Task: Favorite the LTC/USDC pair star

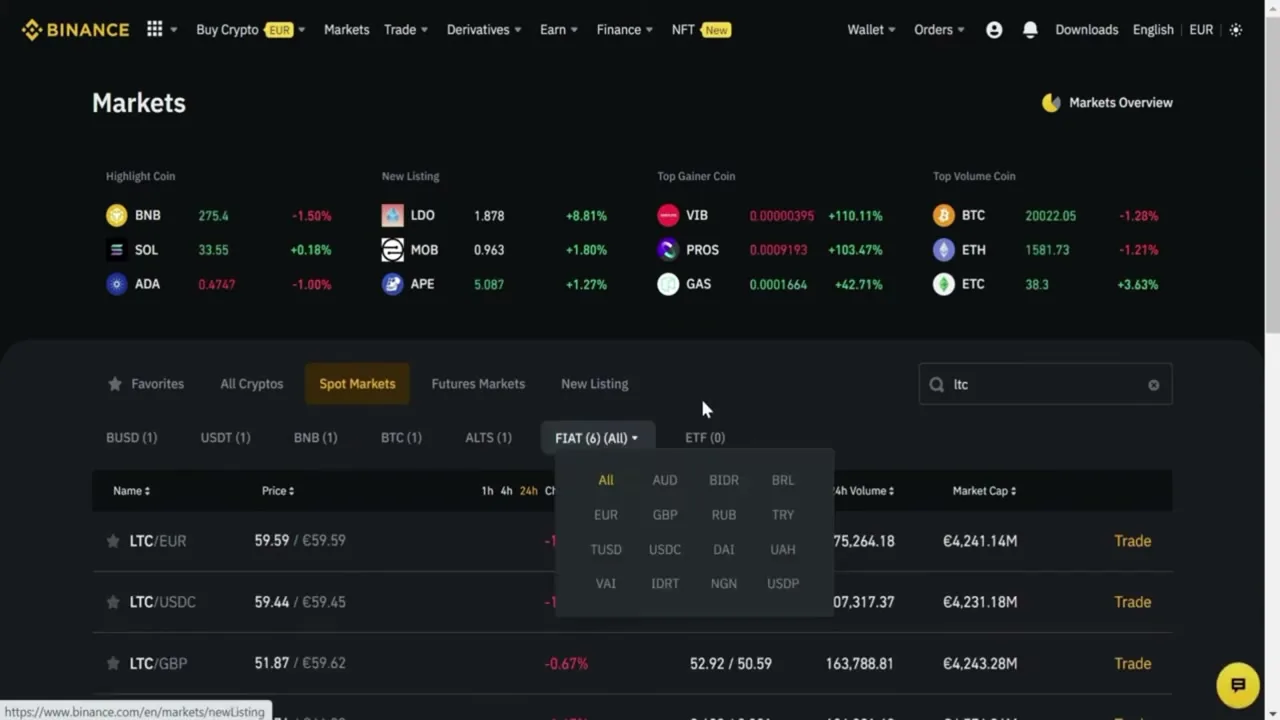Action: click(113, 602)
